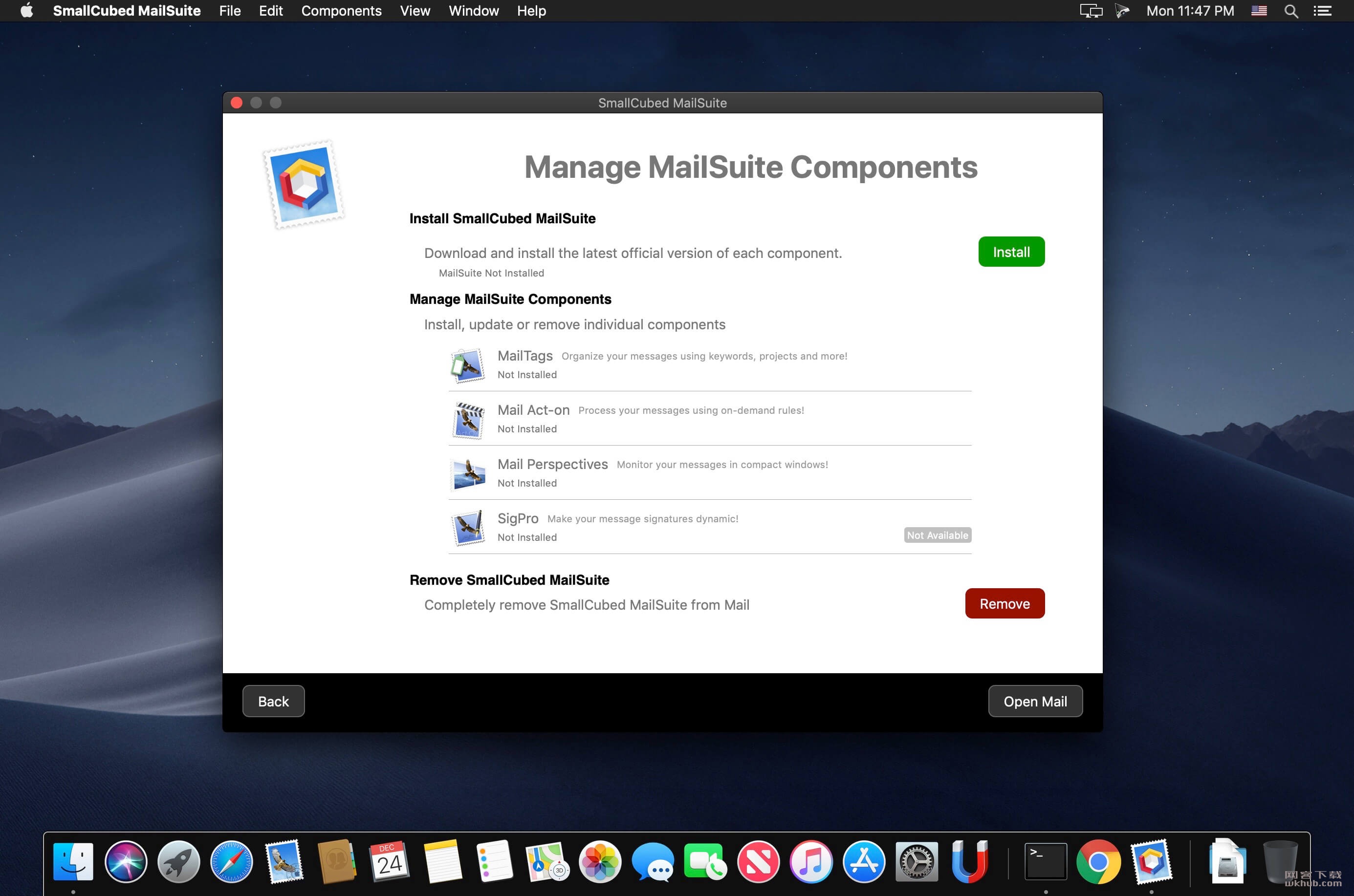Viewport: 1354px width, 896px height.
Task: Open Safari from the dock
Action: pos(231,861)
